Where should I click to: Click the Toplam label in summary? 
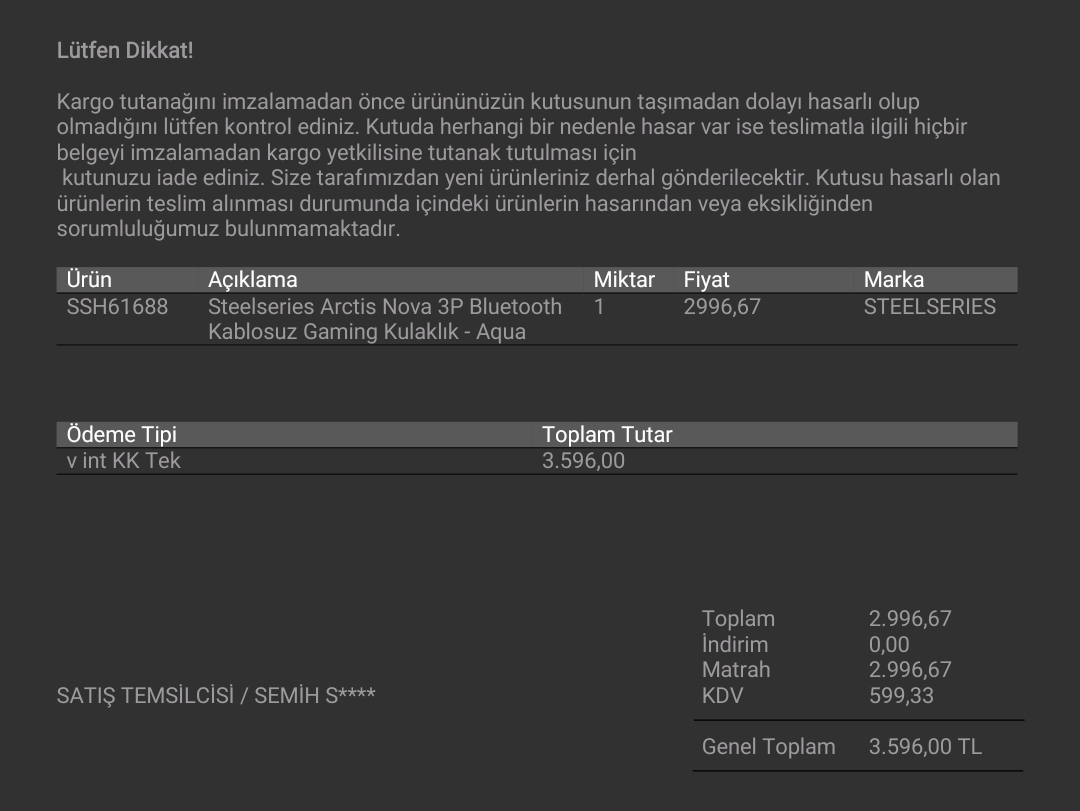tap(738, 619)
